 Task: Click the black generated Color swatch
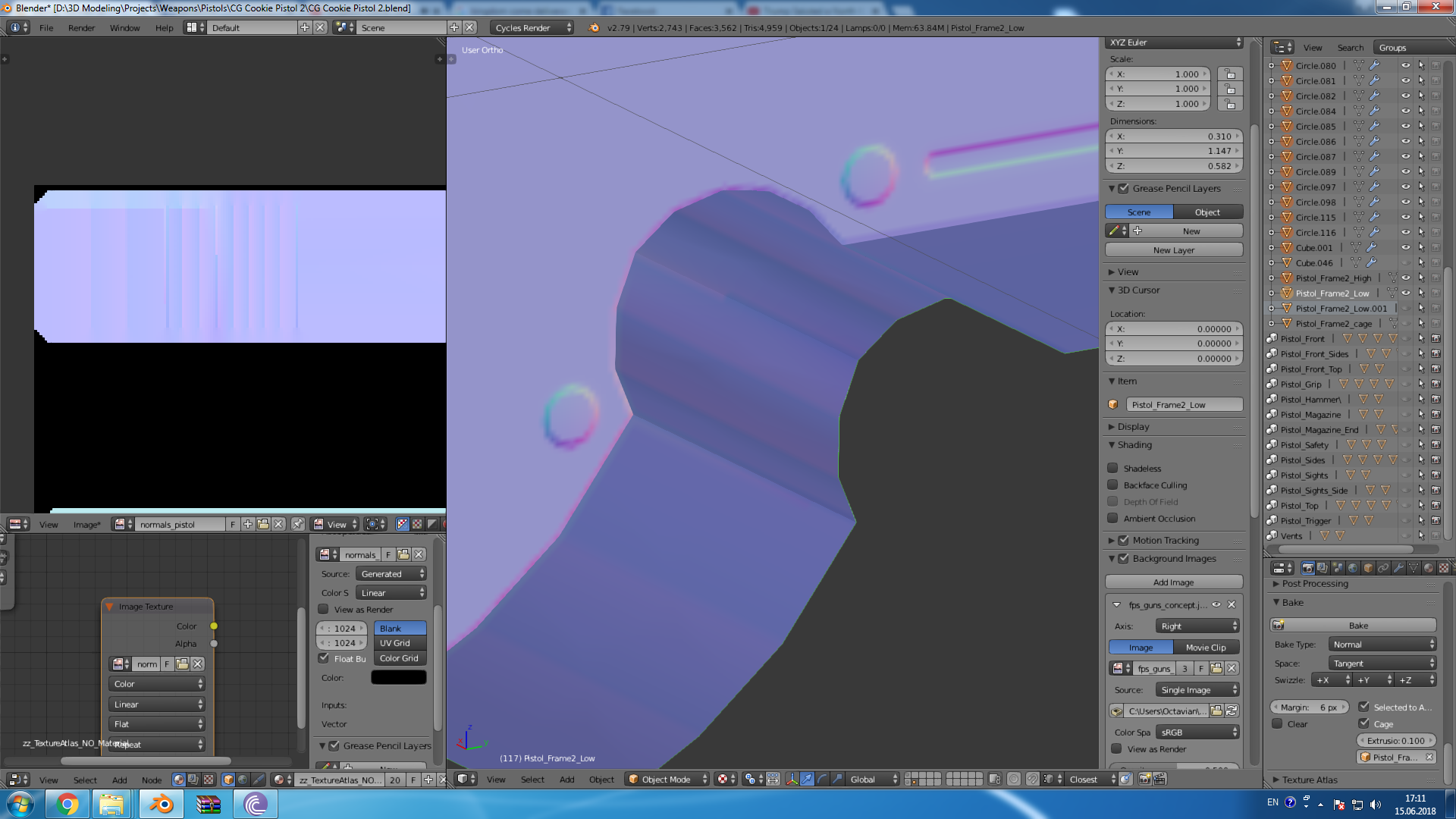click(398, 678)
